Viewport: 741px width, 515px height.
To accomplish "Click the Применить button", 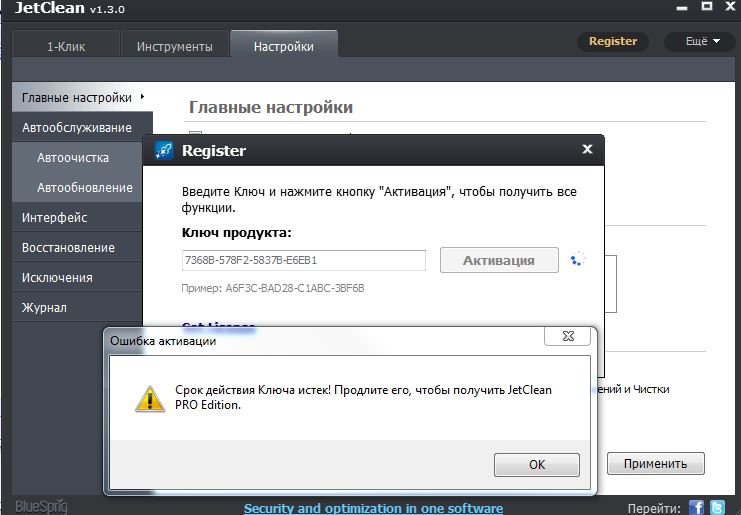I will pyautogui.click(x=655, y=464).
